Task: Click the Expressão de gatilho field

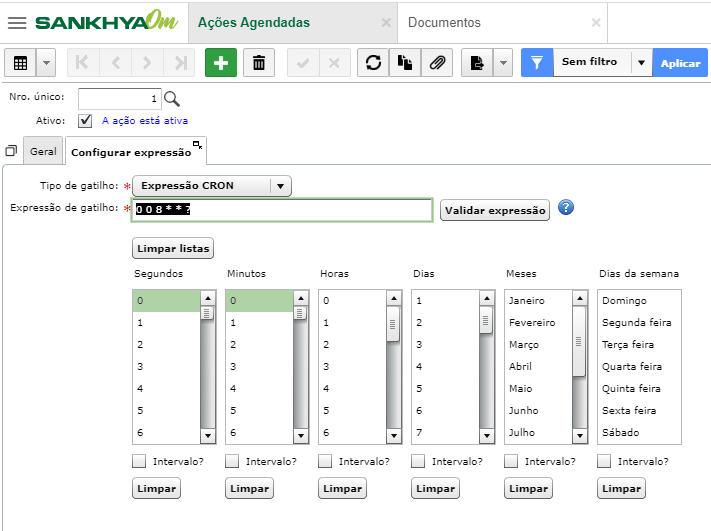Action: click(282, 210)
